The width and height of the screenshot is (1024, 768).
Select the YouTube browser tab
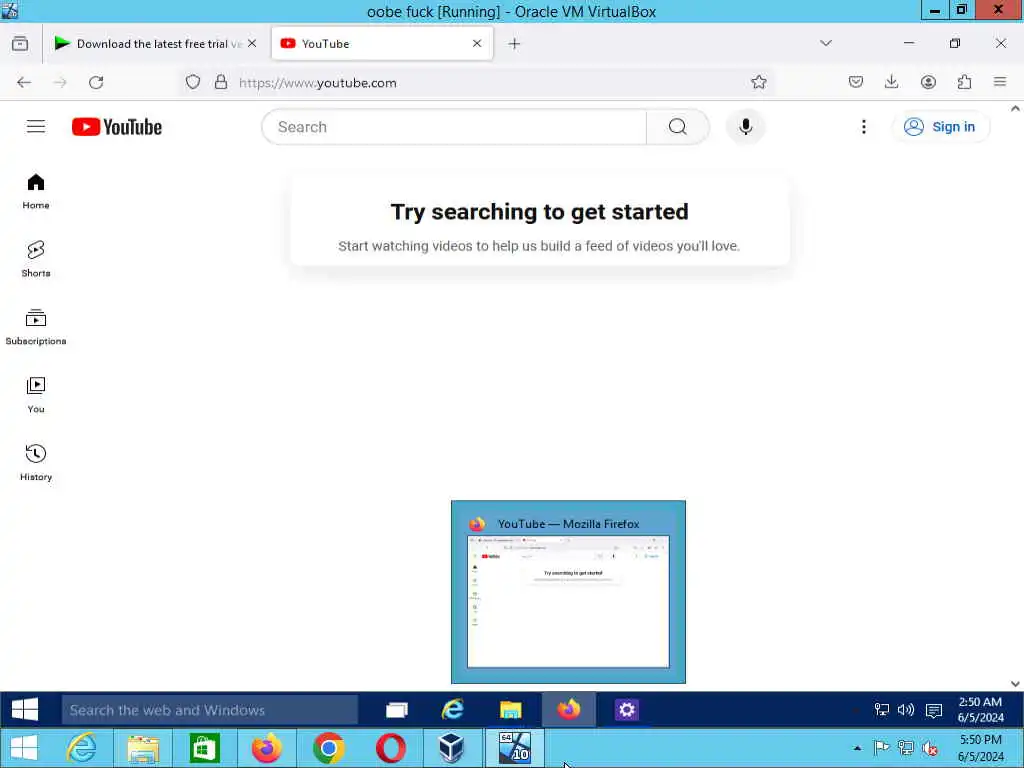click(382, 44)
